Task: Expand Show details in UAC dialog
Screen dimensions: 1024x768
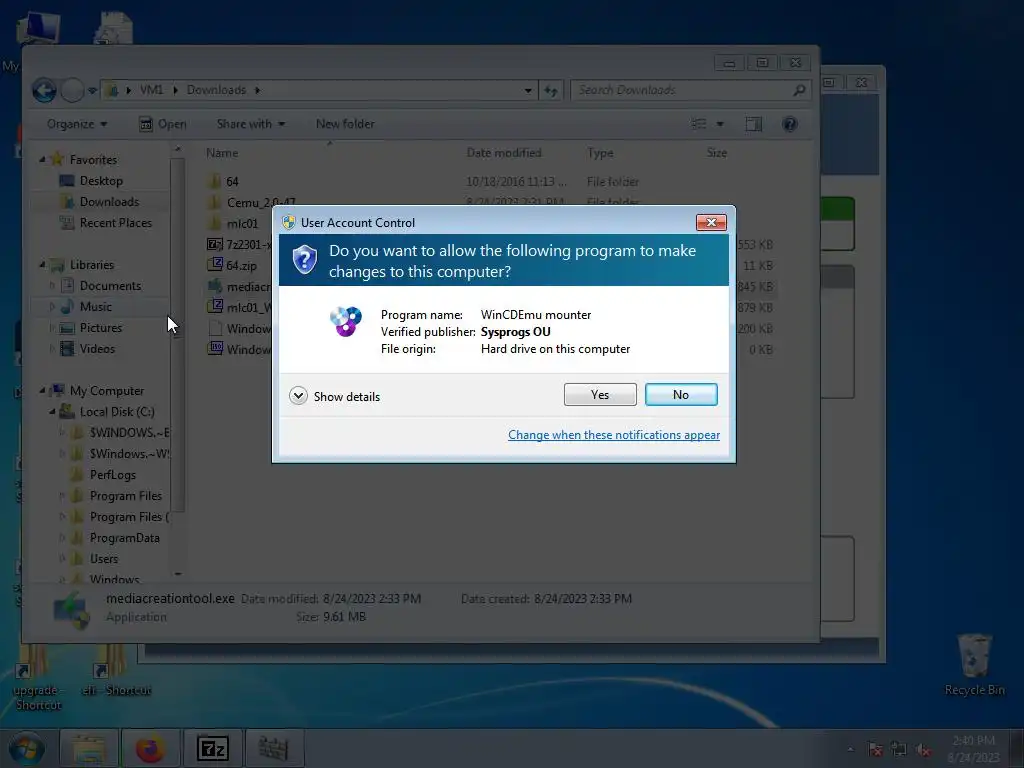Action: click(334, 396)
